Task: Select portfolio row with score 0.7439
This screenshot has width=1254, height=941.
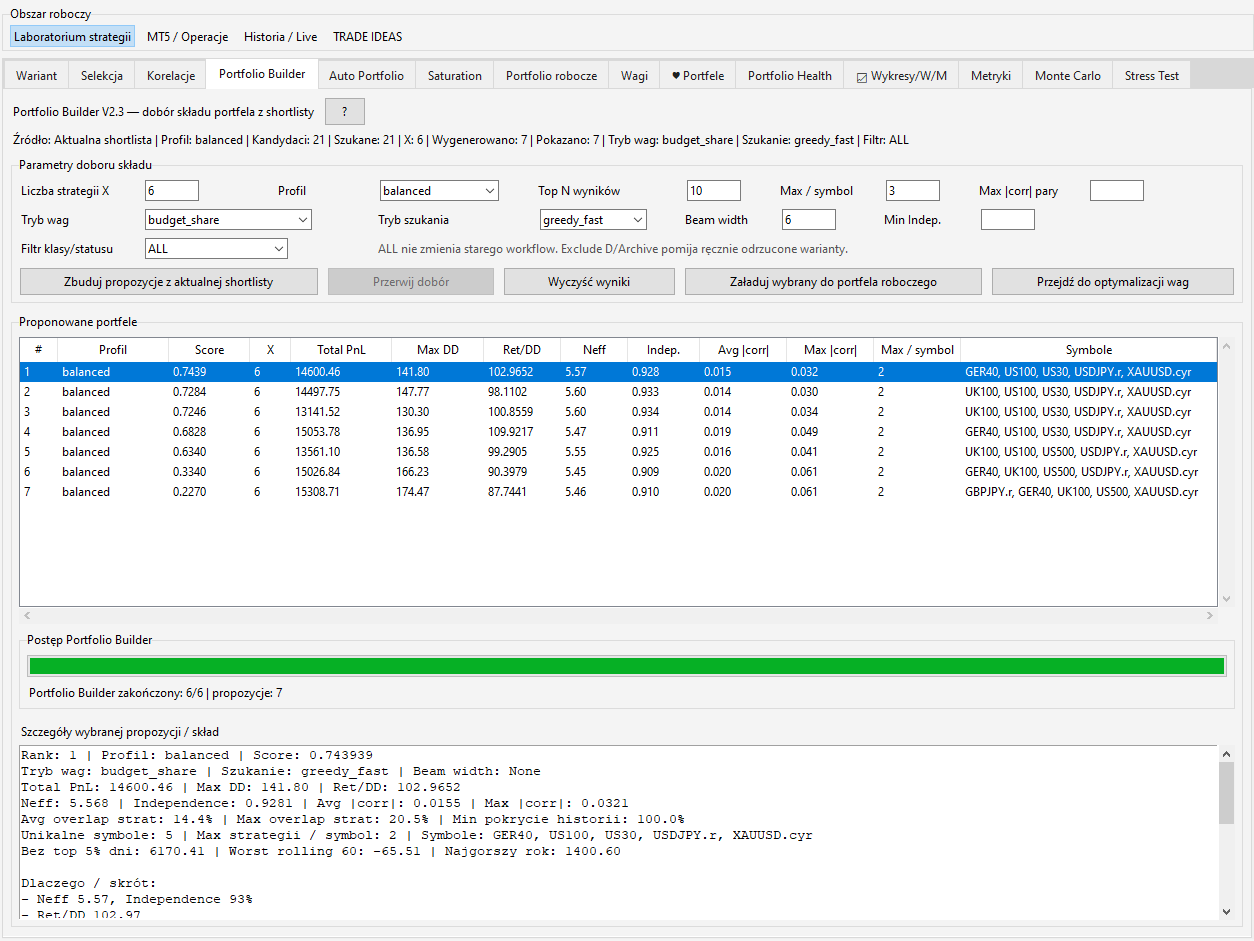Action: click(x=618, y=372)
